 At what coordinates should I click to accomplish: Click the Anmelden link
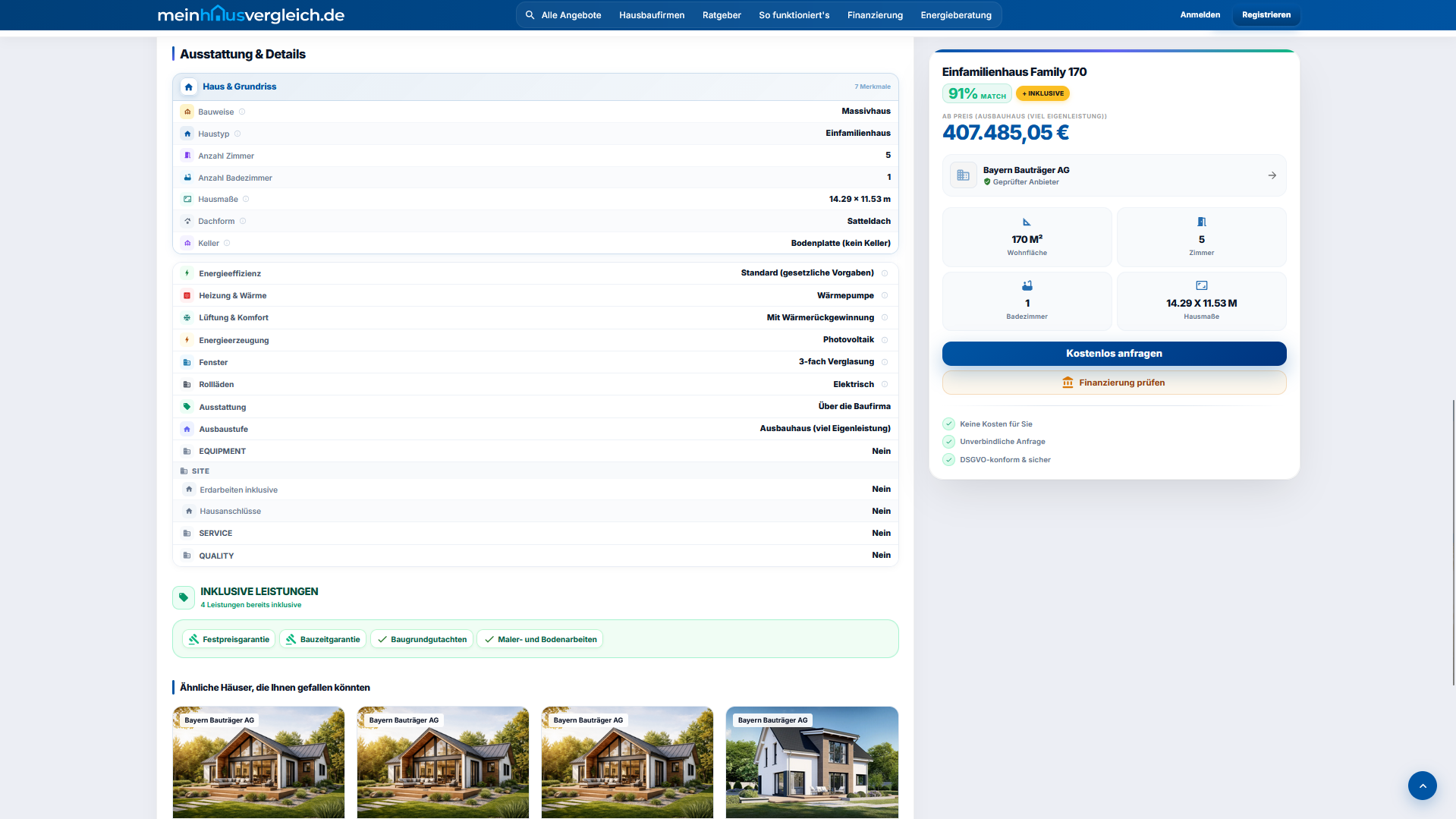pos(1200,14)
